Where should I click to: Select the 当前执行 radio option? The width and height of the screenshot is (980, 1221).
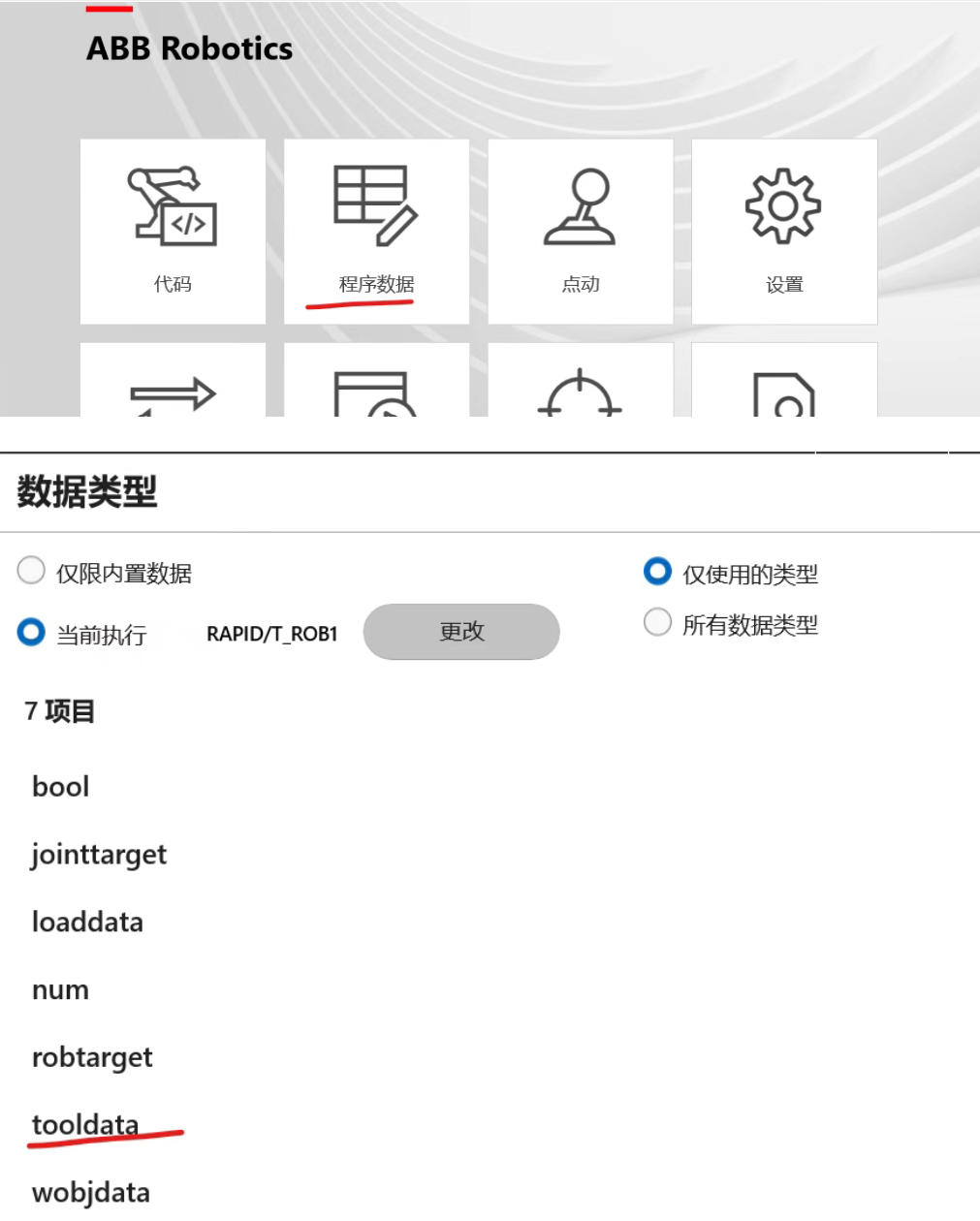click(x=31, y=633)
